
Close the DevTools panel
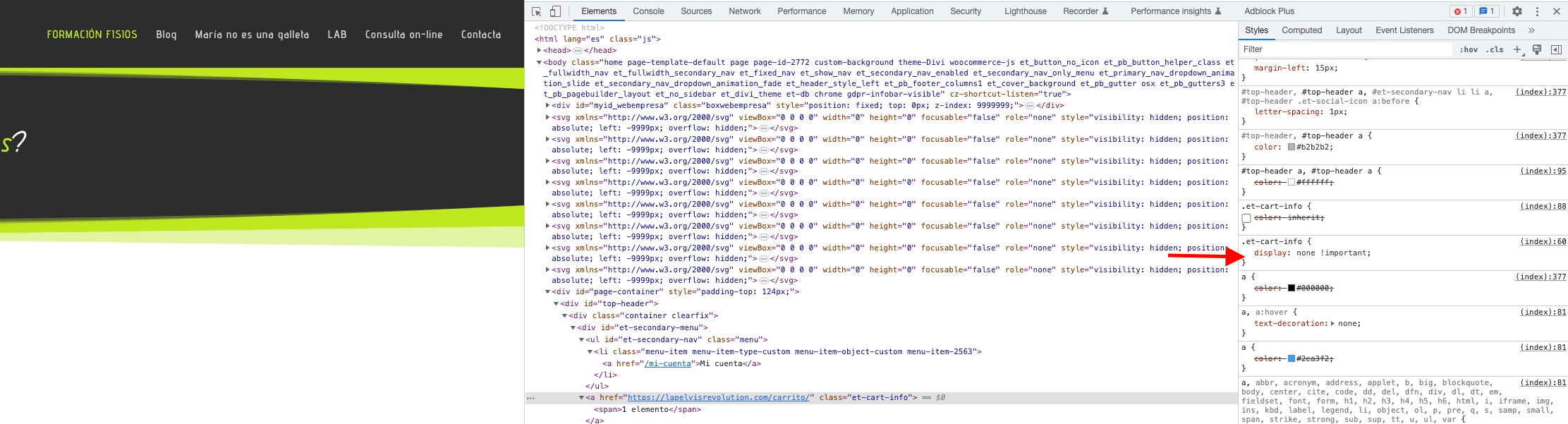pos(1557,11)
